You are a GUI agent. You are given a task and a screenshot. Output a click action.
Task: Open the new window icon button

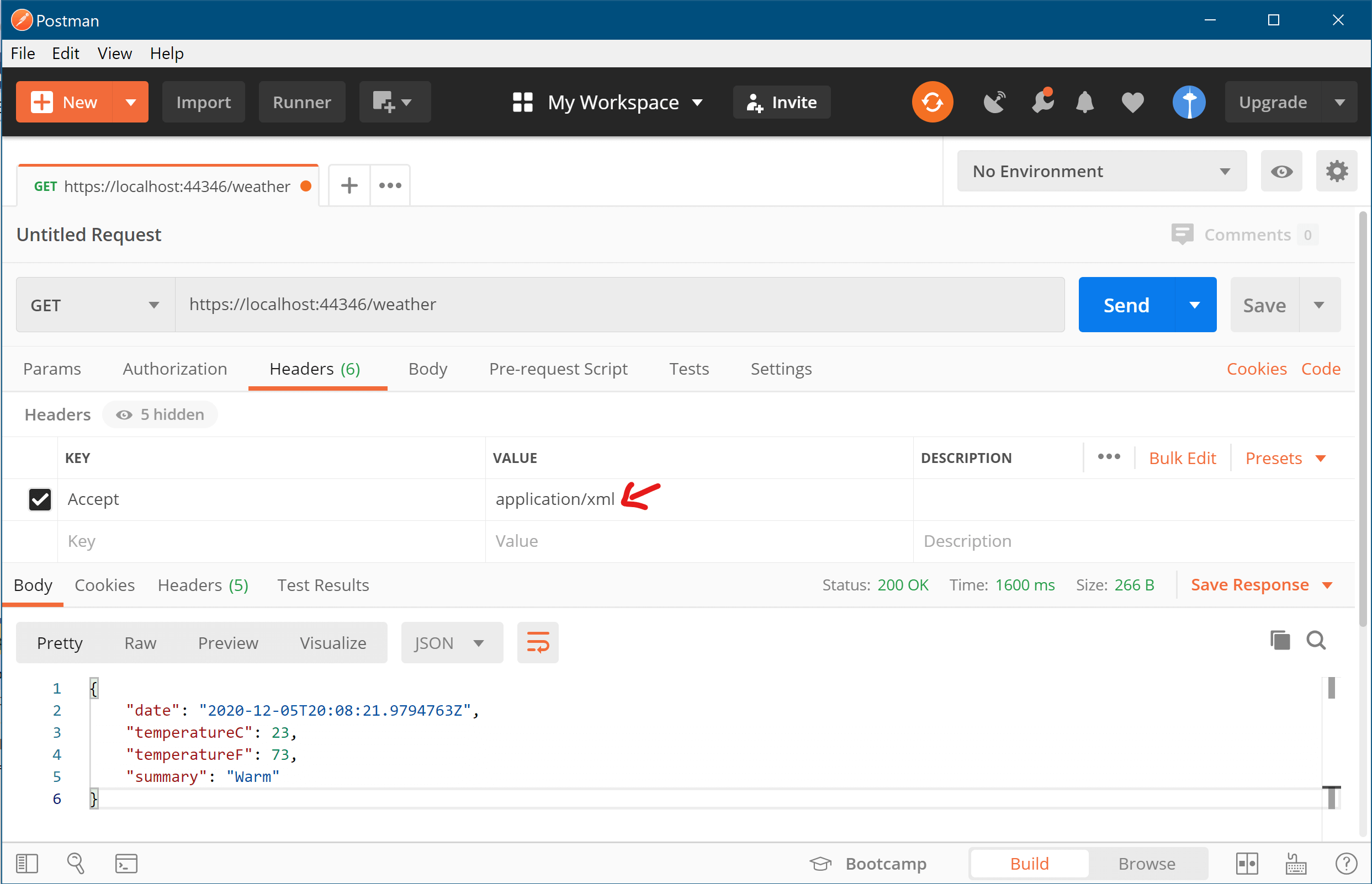395,102
